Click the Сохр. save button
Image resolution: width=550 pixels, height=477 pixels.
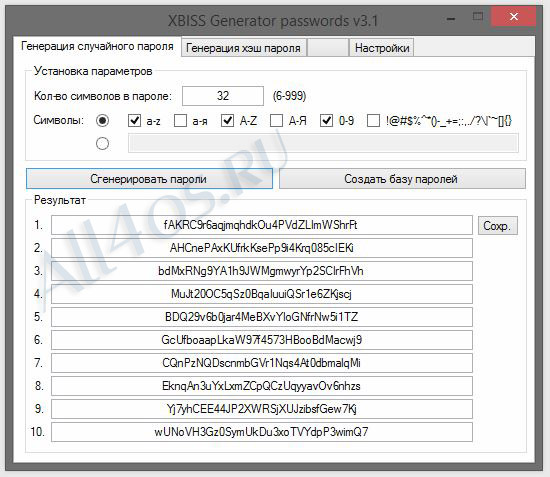(498, 225)
